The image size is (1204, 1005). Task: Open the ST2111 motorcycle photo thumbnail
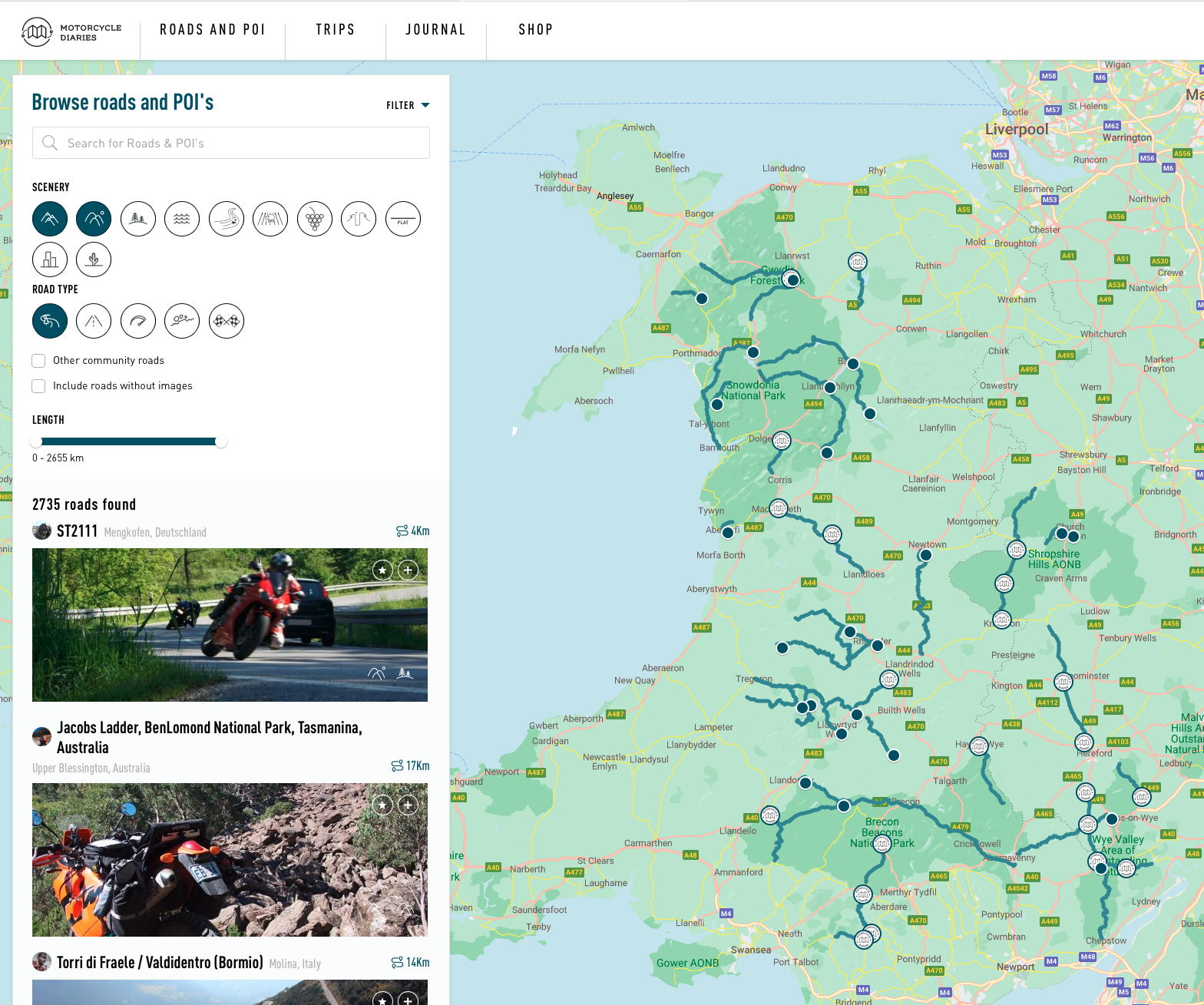tap(230, 625)
